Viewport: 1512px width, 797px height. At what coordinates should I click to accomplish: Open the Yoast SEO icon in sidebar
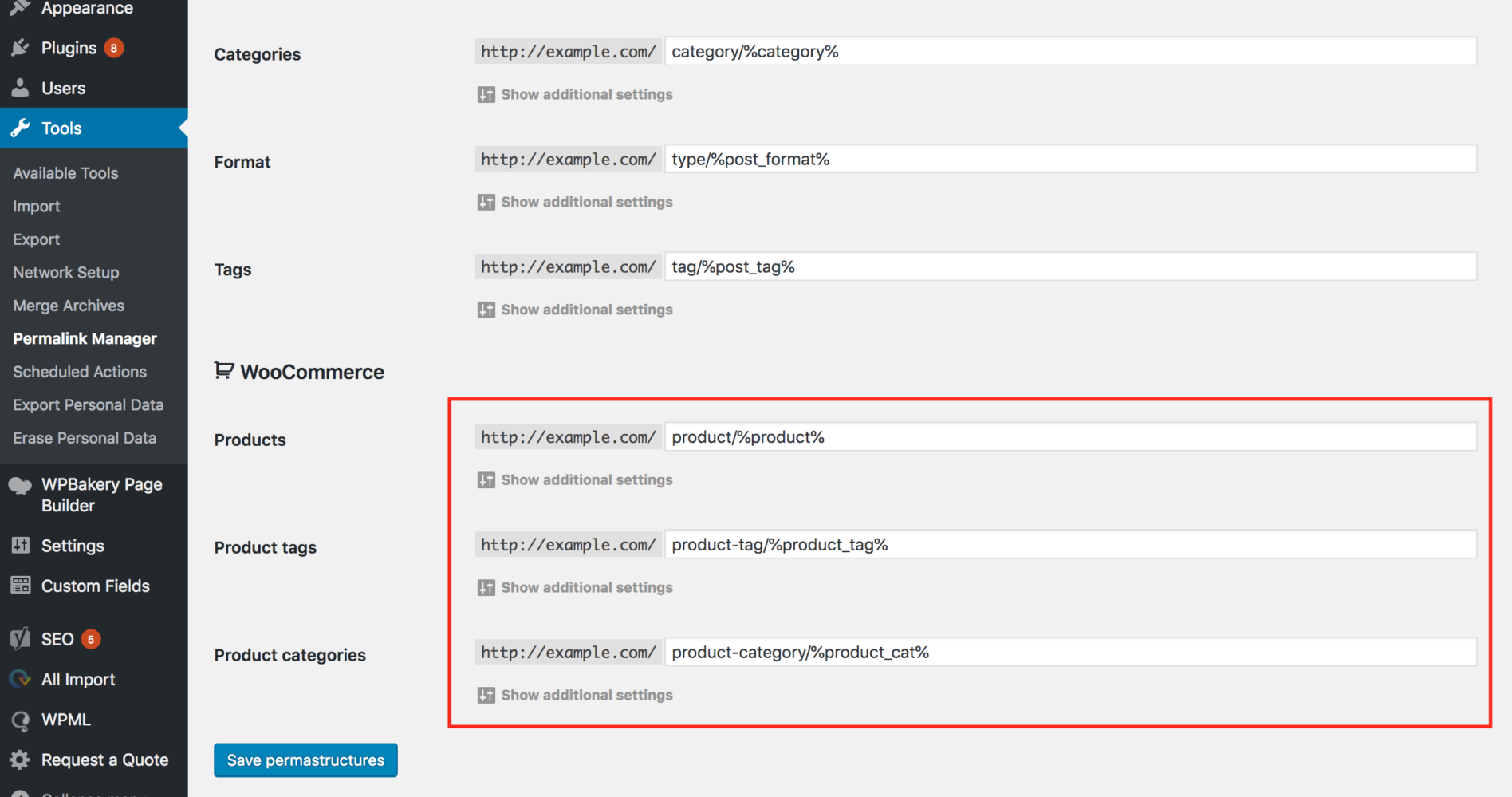[x=20, y=638]
